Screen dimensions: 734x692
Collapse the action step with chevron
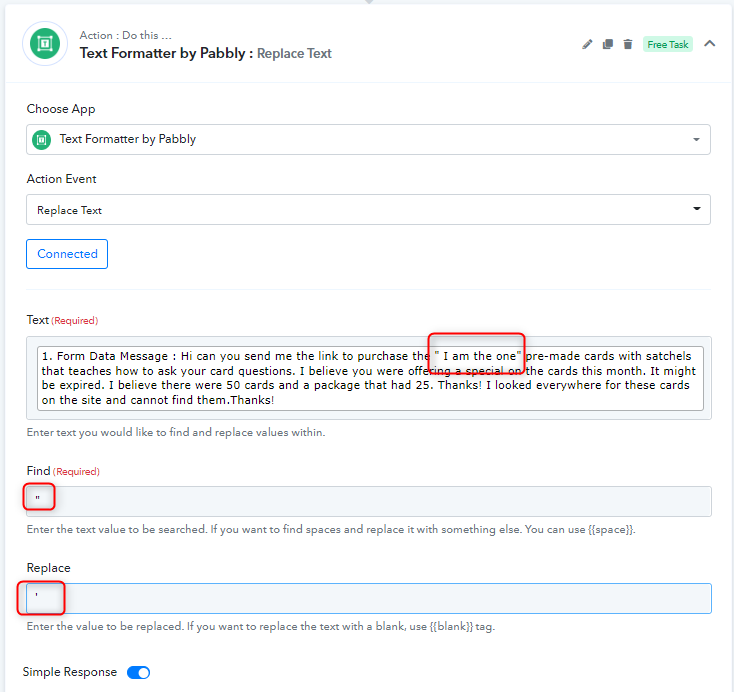coord(710,44)
